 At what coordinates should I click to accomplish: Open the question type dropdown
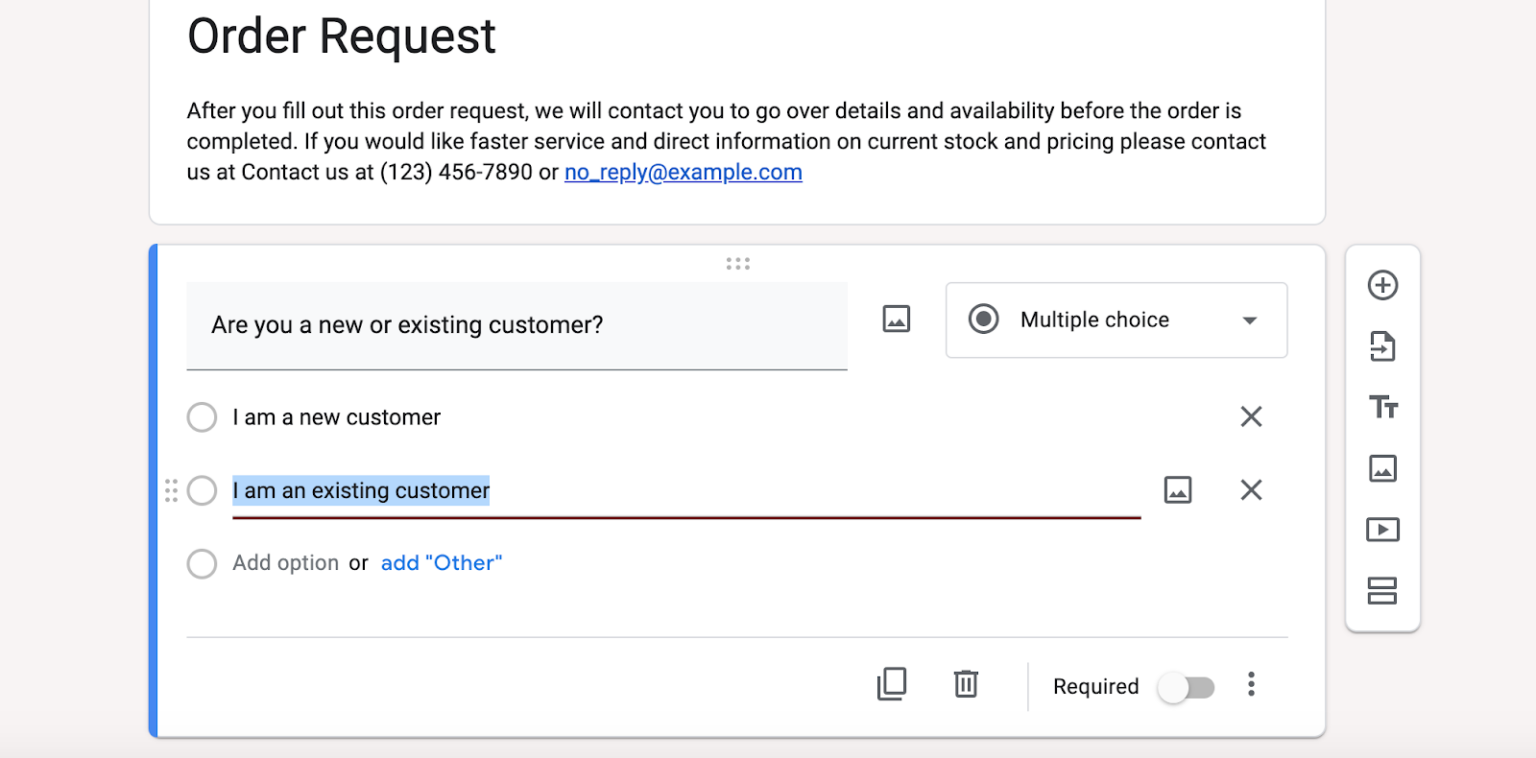click(x=1116, y=319)
